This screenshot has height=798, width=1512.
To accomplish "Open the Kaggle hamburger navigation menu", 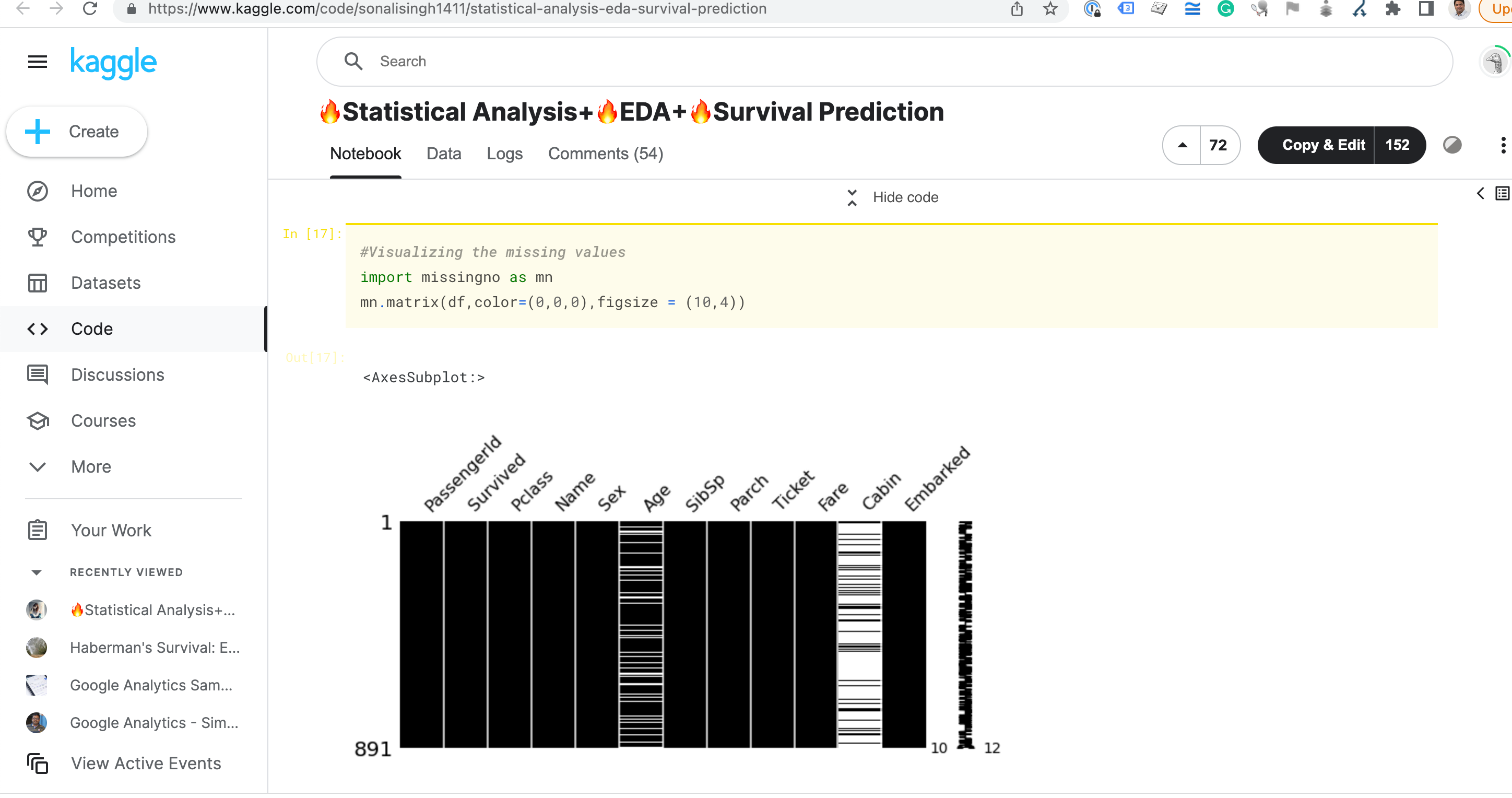I will pos(37,61).
